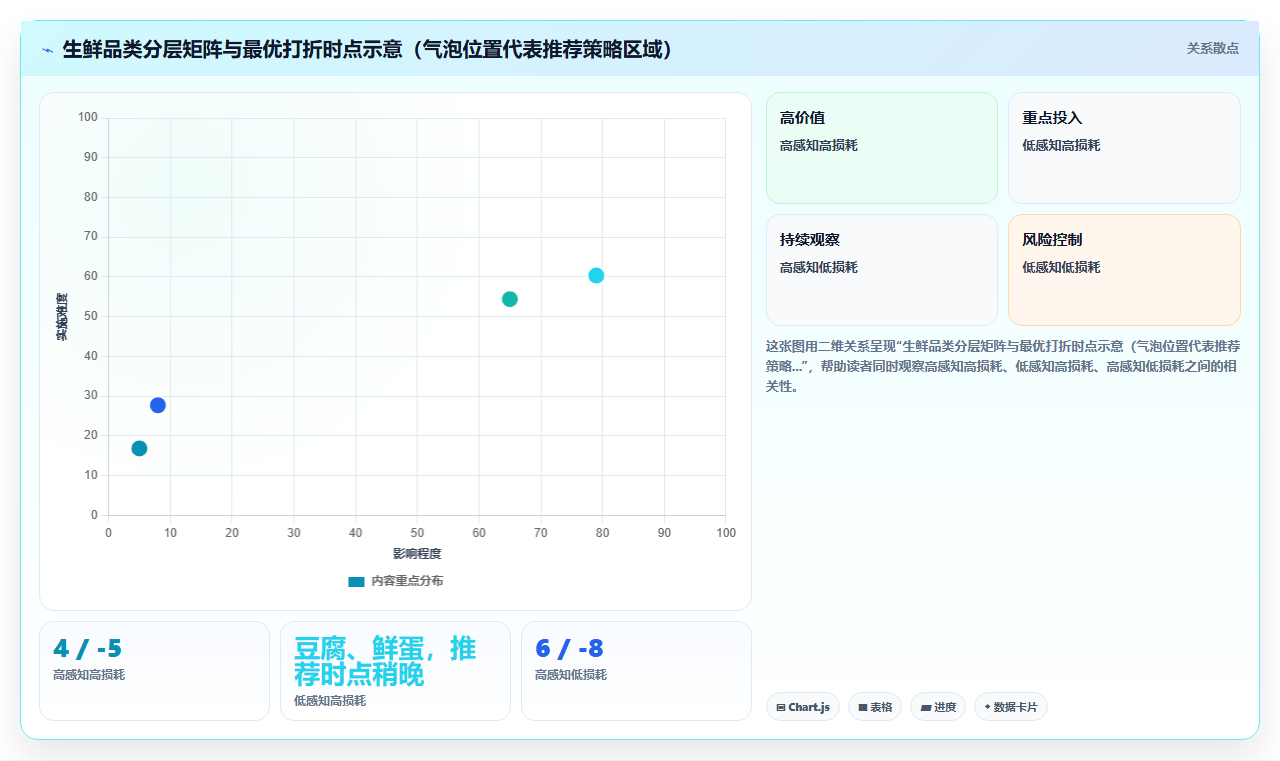
Task: Click the 表格 tag chip
Action: [x=875, y=707]
